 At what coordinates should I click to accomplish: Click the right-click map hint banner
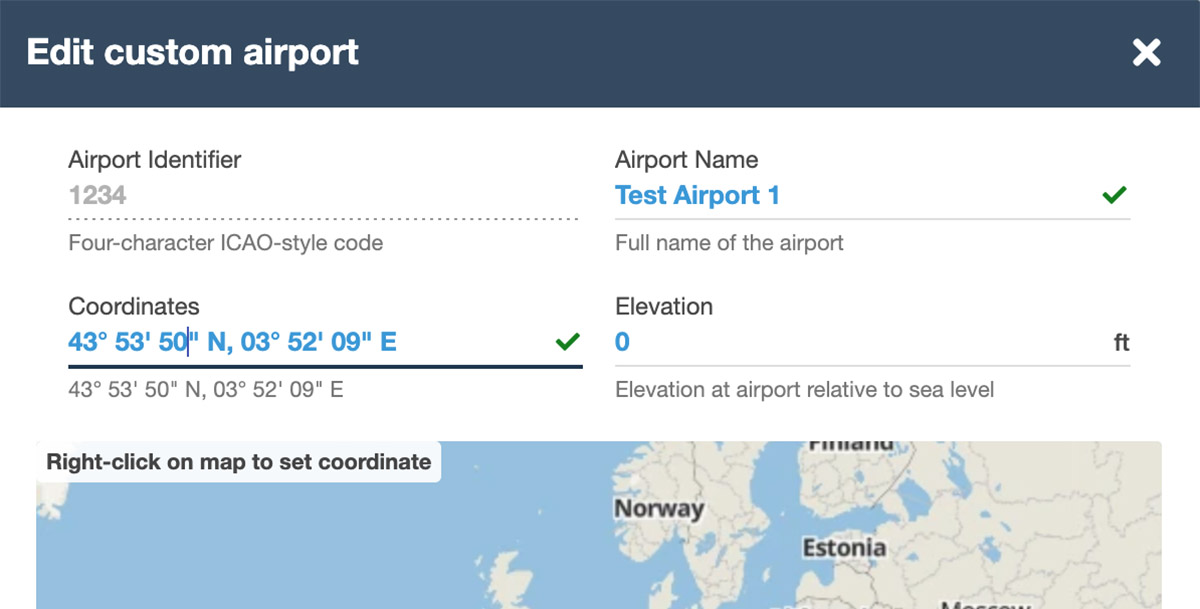click(x=239, y=462)
